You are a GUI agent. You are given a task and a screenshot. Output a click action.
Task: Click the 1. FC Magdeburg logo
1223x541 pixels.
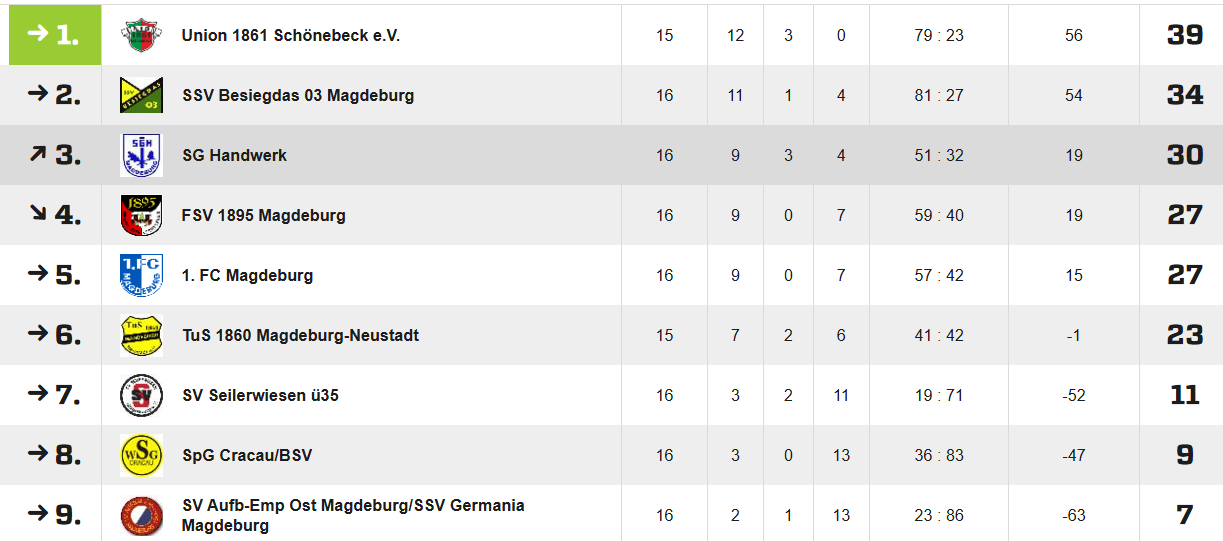[141, 275]
